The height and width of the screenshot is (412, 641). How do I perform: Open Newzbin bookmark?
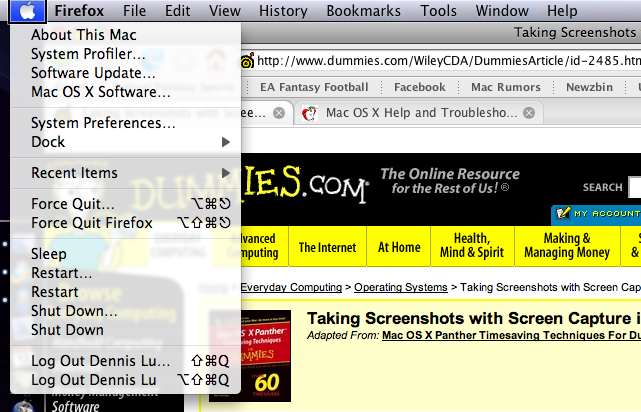click(x=589, y=87)
